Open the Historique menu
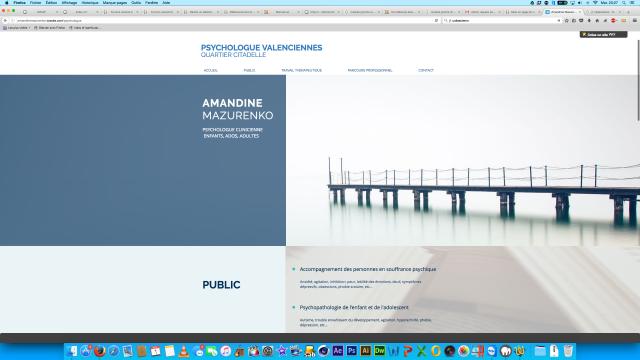 [90, 2]
